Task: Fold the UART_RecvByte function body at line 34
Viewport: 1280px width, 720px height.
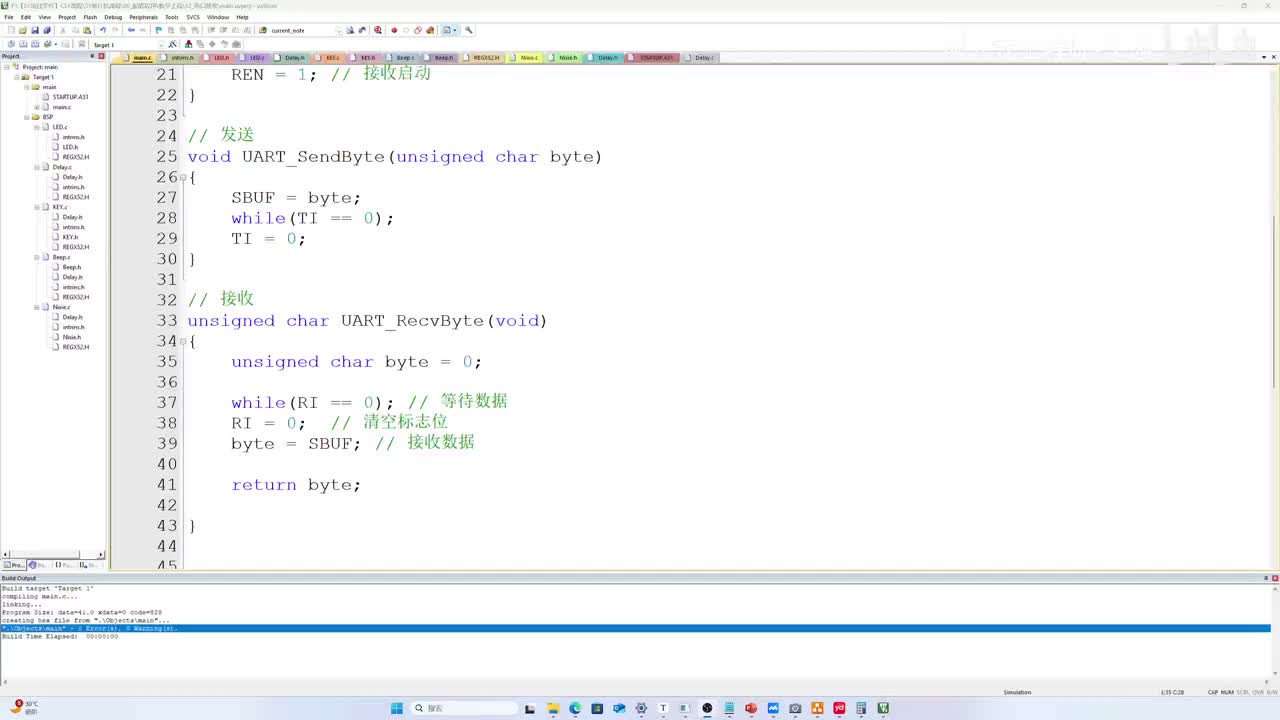Action: (183, 342)
